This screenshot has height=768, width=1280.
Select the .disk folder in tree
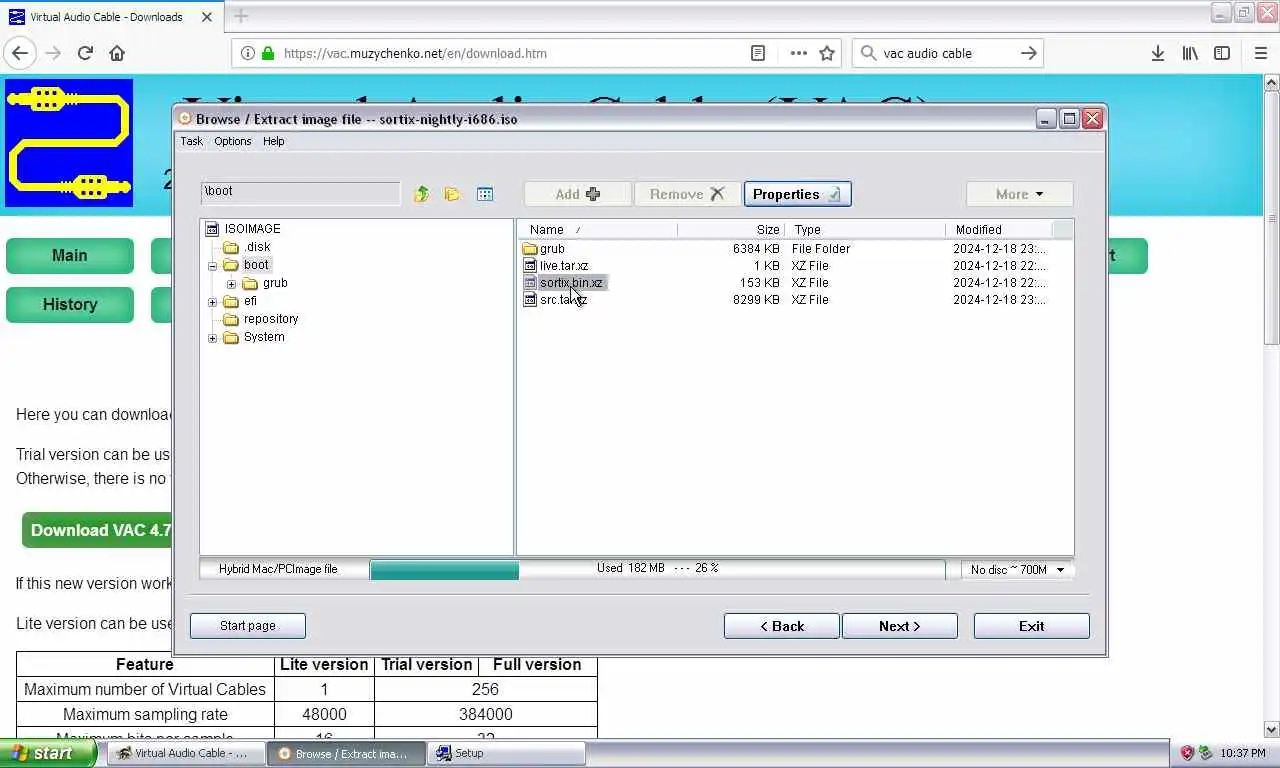258,247
